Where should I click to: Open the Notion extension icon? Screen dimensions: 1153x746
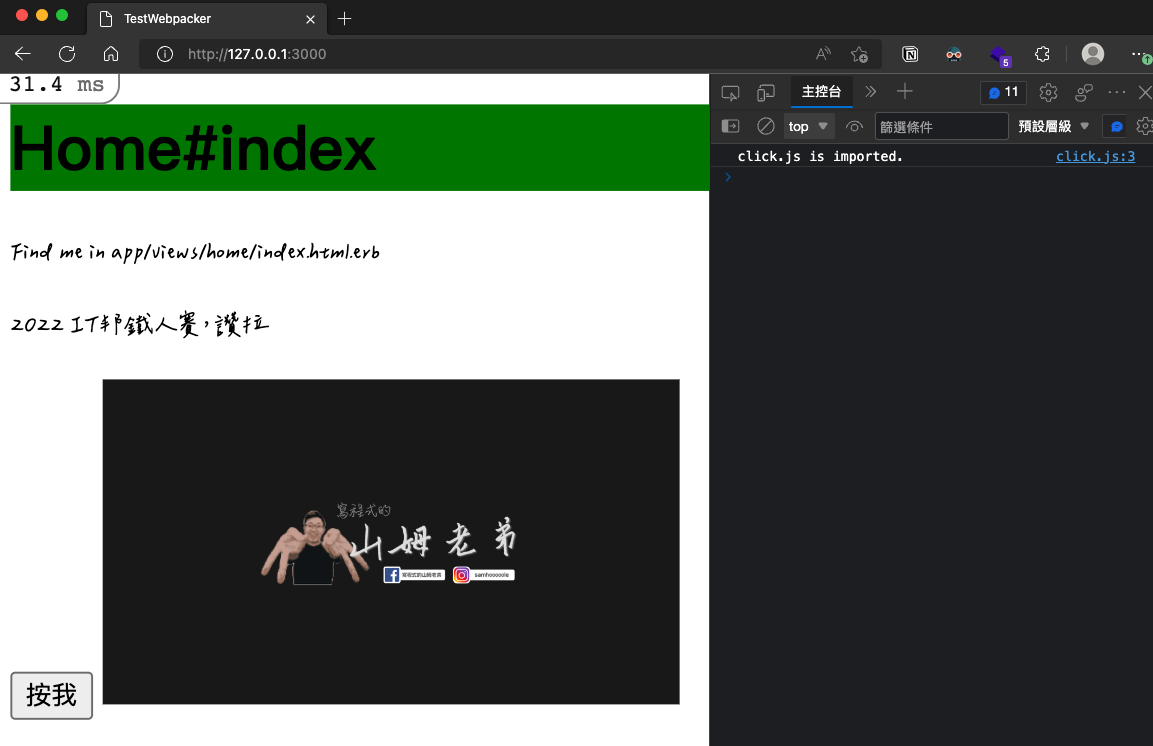click(x=910, y=54)
